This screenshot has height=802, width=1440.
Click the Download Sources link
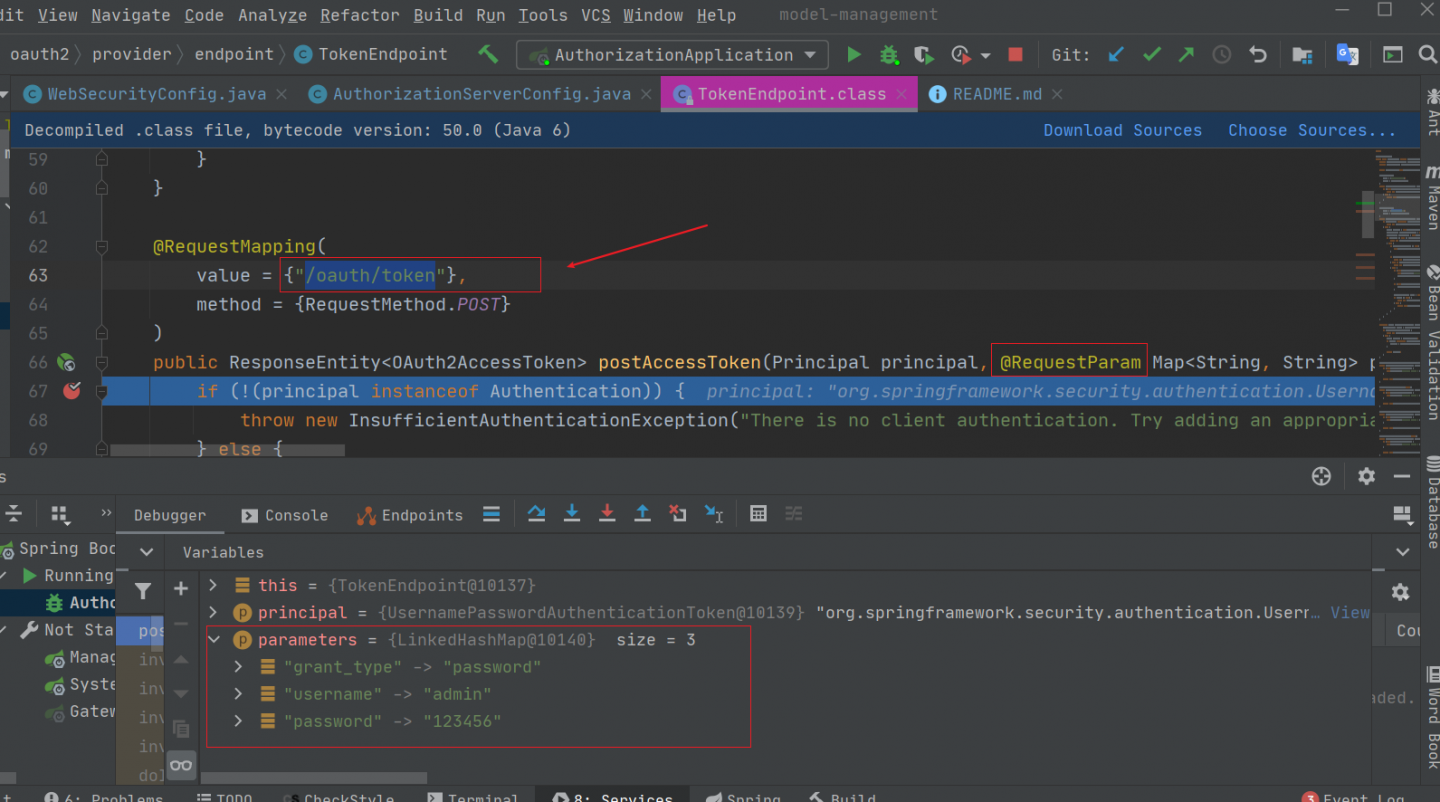click(1122, 130)
